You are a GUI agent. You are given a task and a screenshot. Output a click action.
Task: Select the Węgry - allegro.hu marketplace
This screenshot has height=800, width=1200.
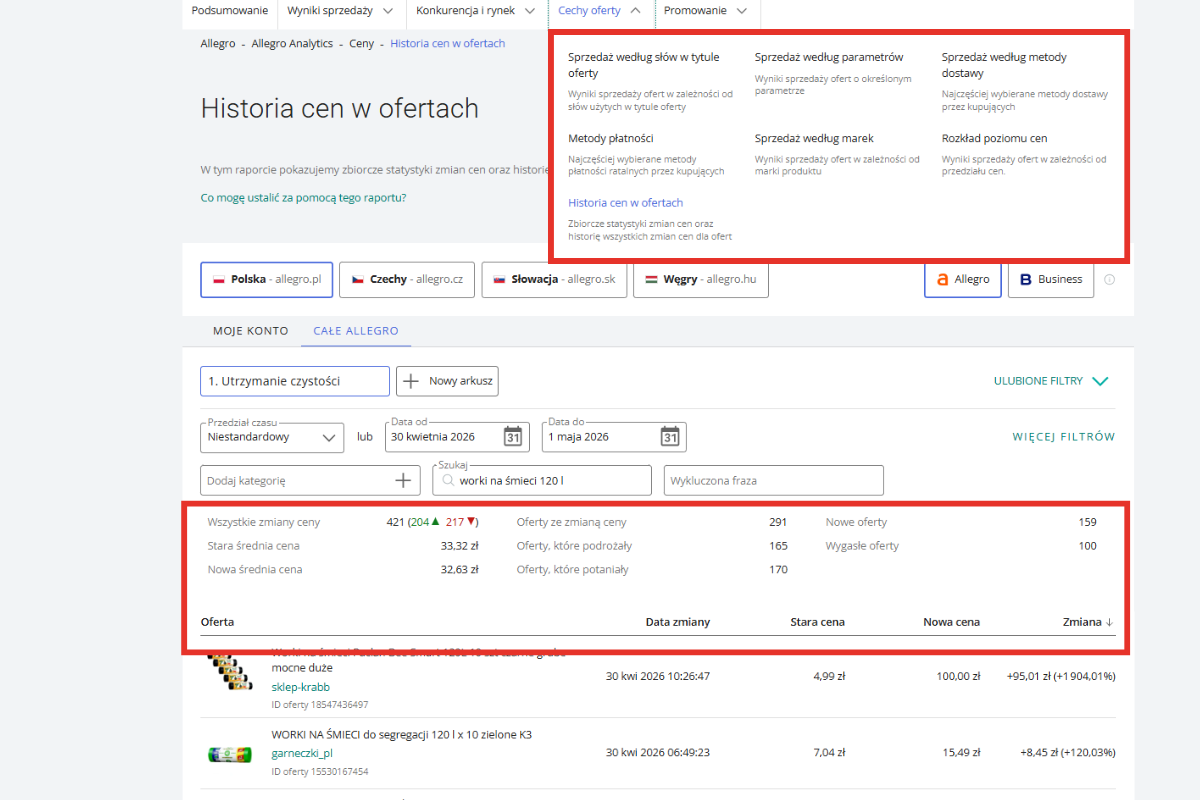(x=701, y=280)
